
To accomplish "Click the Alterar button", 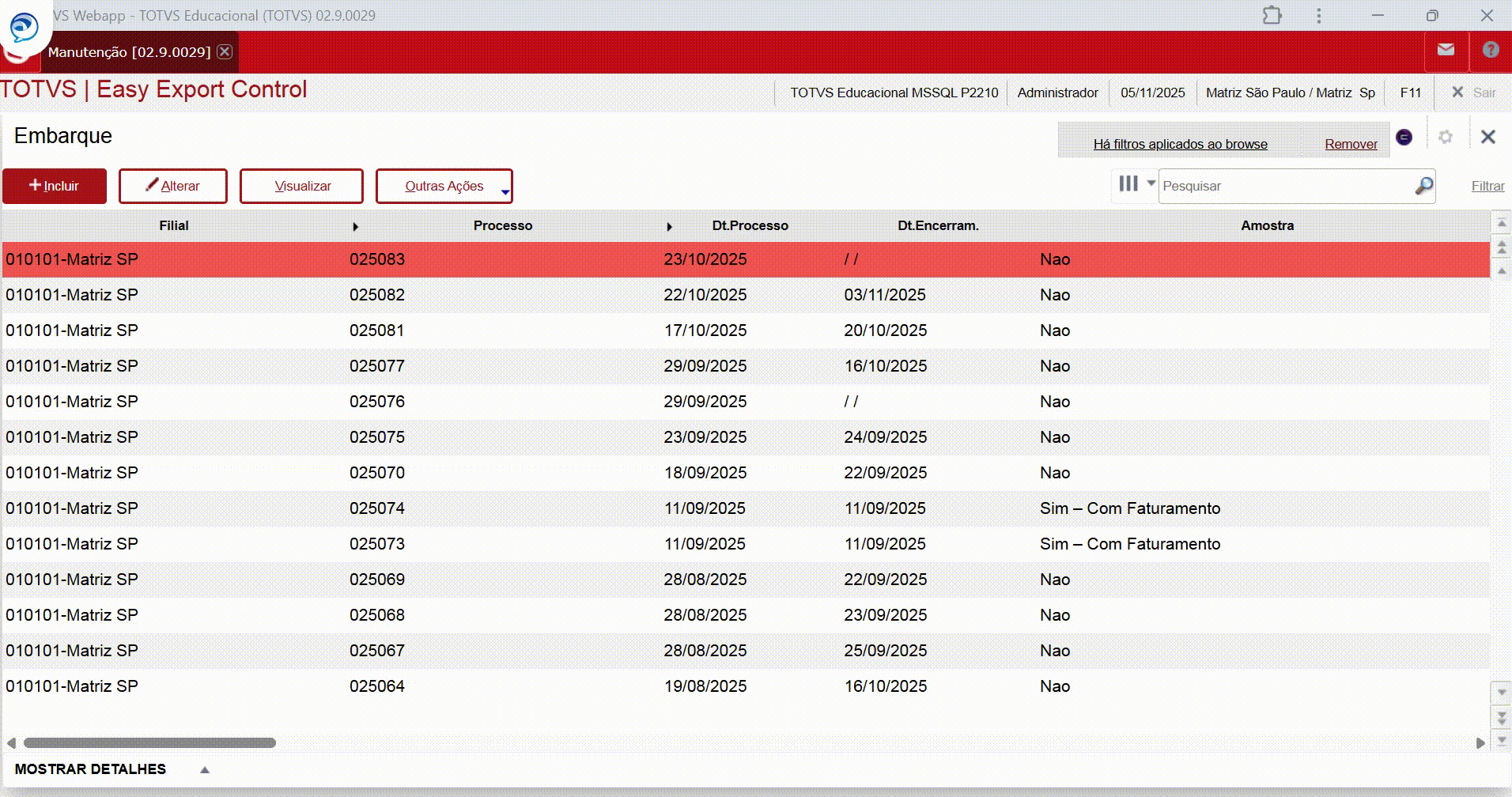I will click(173, 186).
